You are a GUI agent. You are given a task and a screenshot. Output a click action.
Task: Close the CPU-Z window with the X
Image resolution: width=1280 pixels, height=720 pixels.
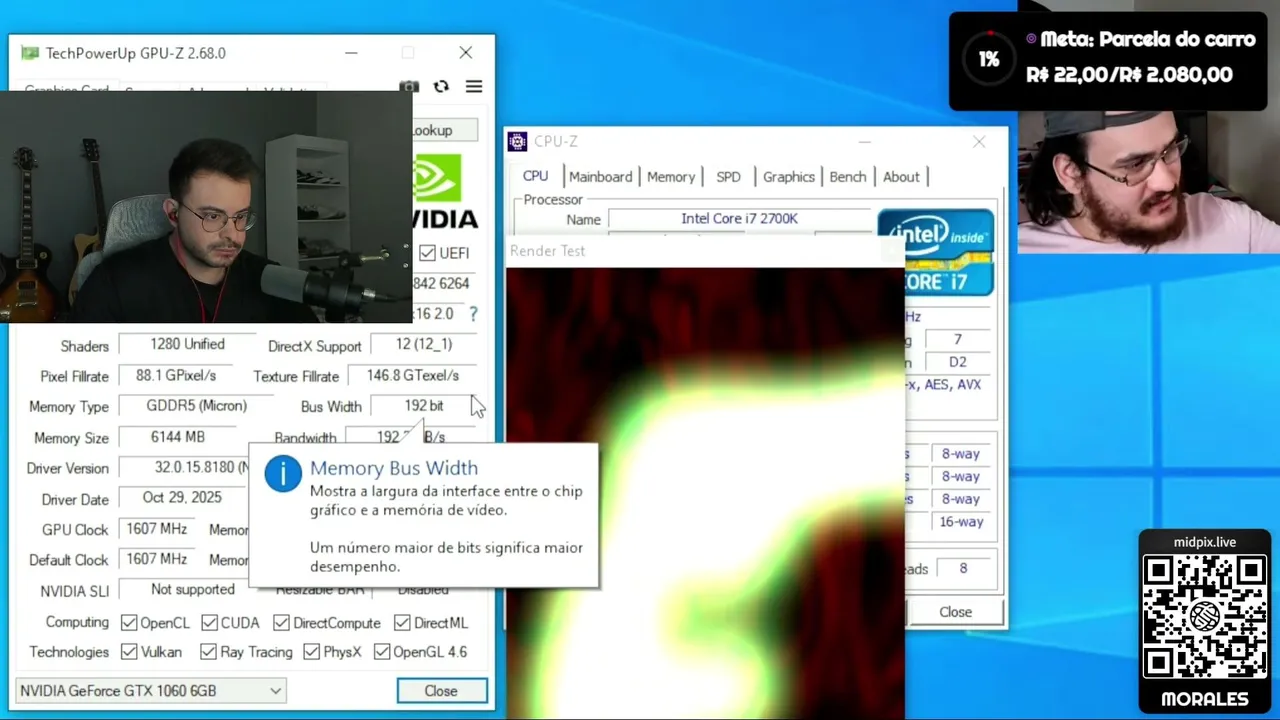(979, 142)
